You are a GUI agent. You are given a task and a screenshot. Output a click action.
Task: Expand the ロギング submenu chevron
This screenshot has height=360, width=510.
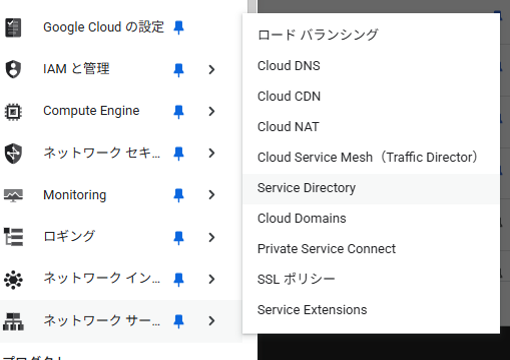coord(211,237)
